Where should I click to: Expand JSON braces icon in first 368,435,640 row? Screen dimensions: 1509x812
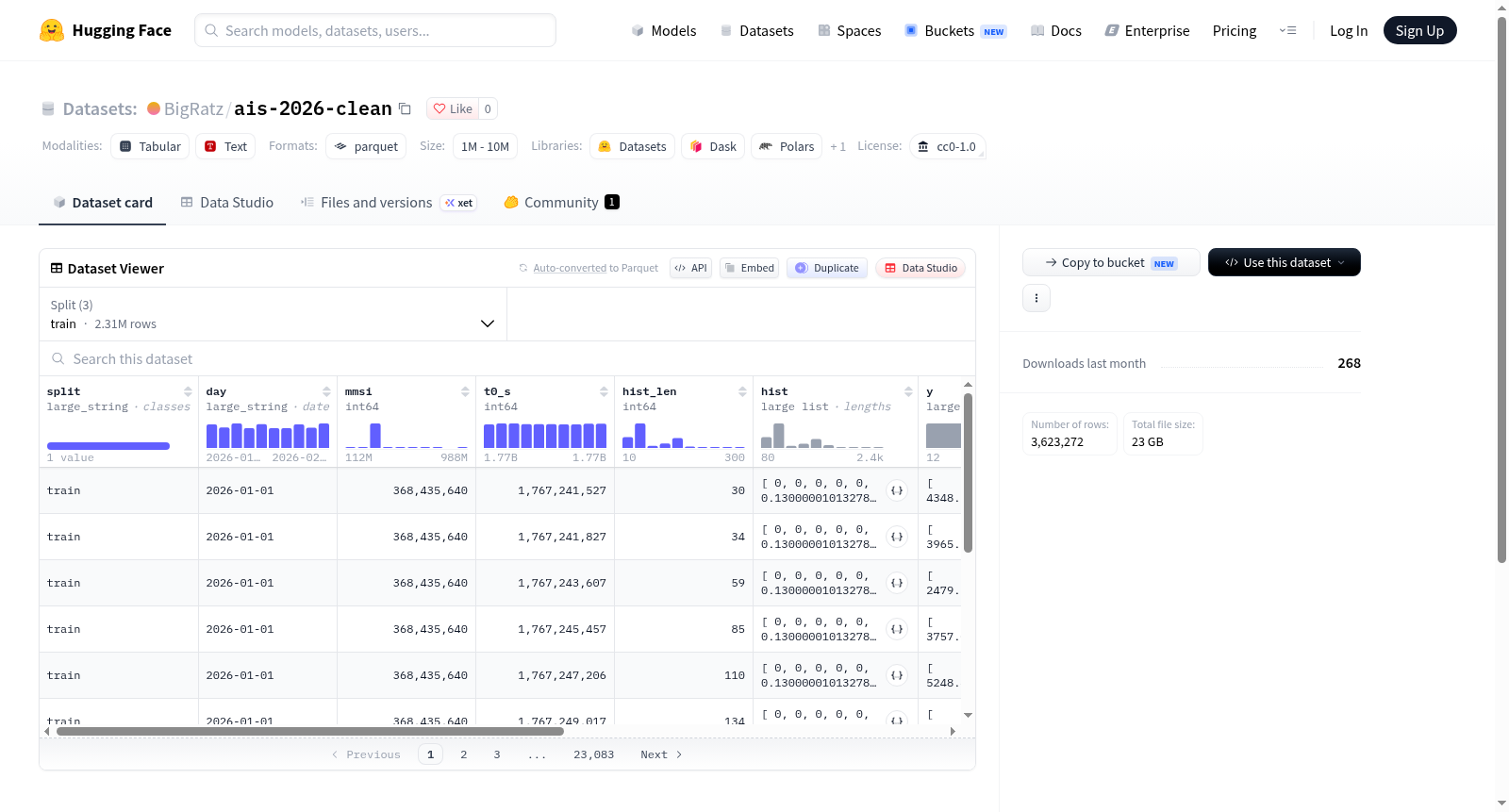click(x=897, y=490)
